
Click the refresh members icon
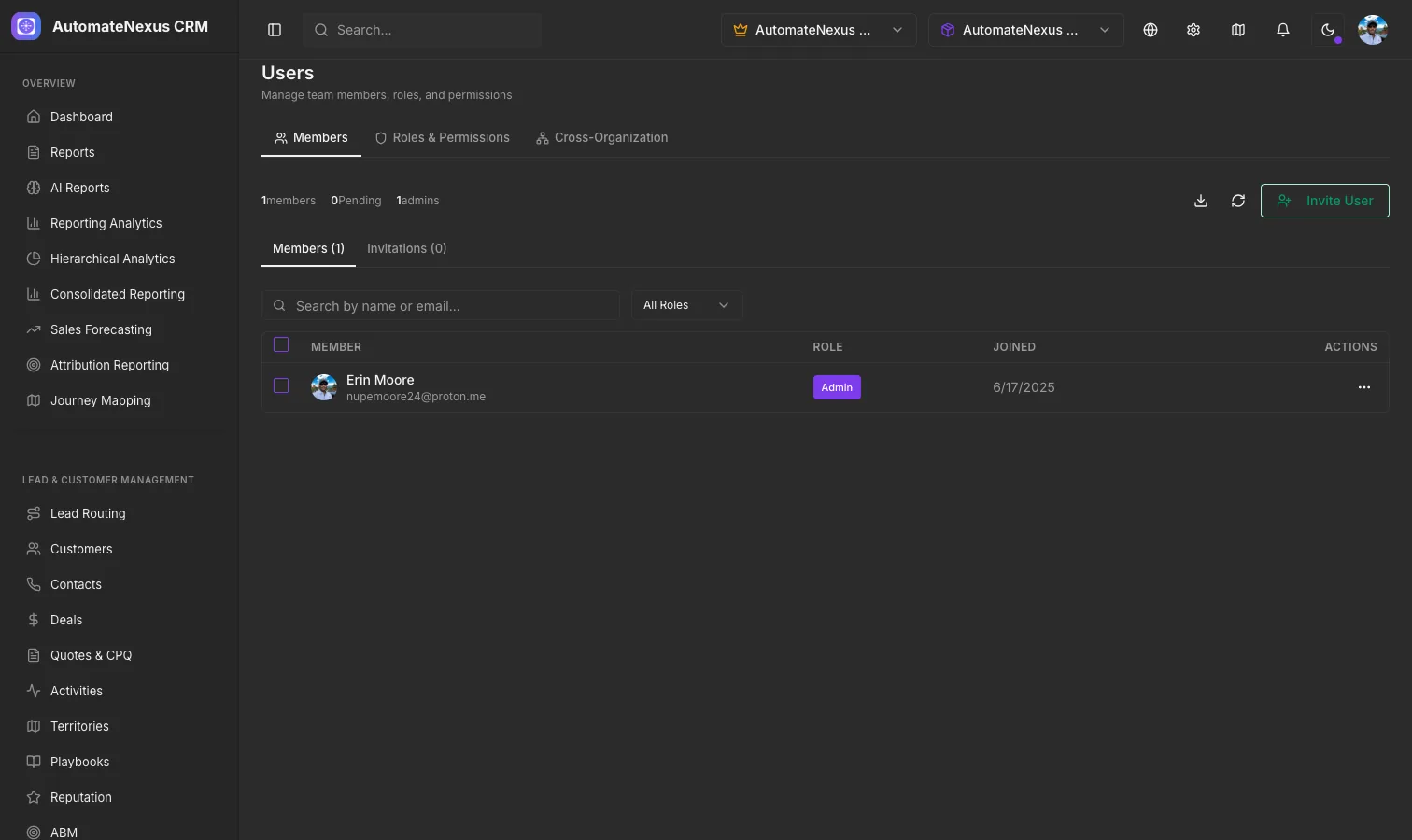pos(1238,201)
